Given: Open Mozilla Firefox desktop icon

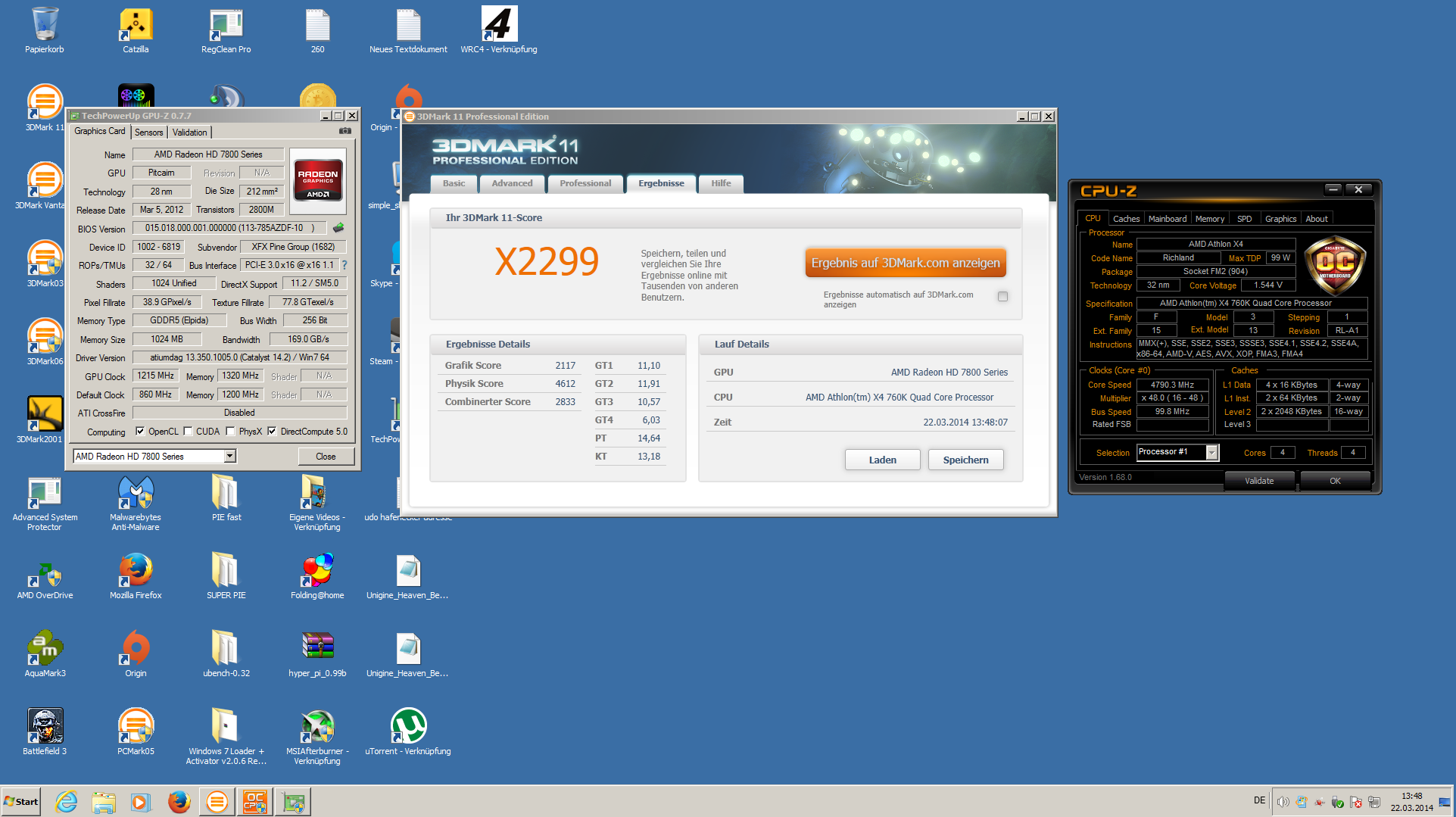Looking at the screenshot, I should point(136,575).
